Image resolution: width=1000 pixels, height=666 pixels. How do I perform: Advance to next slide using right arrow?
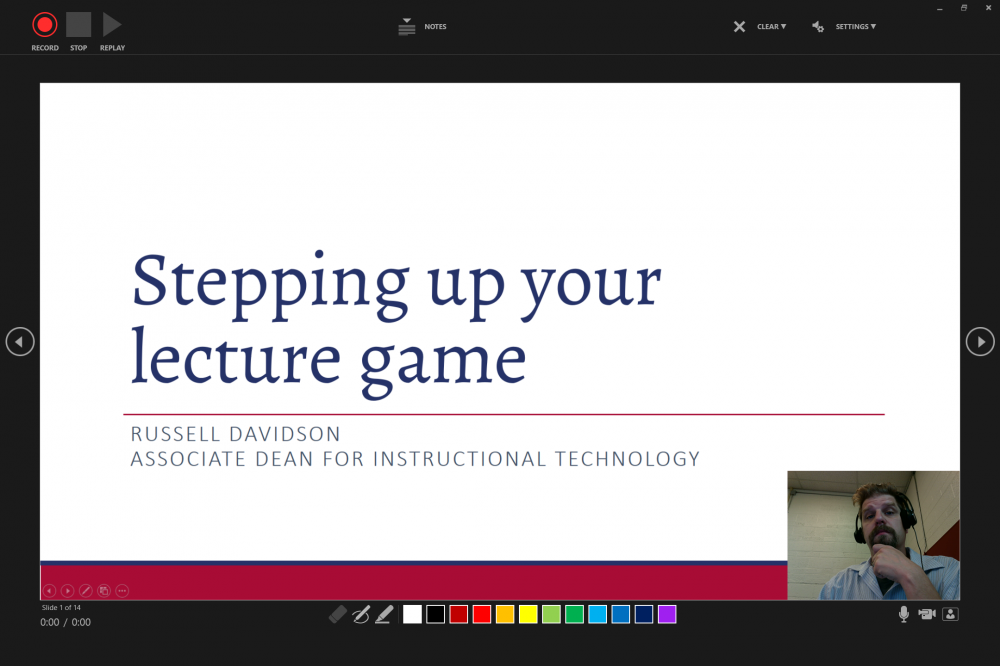tap(980, 342)
